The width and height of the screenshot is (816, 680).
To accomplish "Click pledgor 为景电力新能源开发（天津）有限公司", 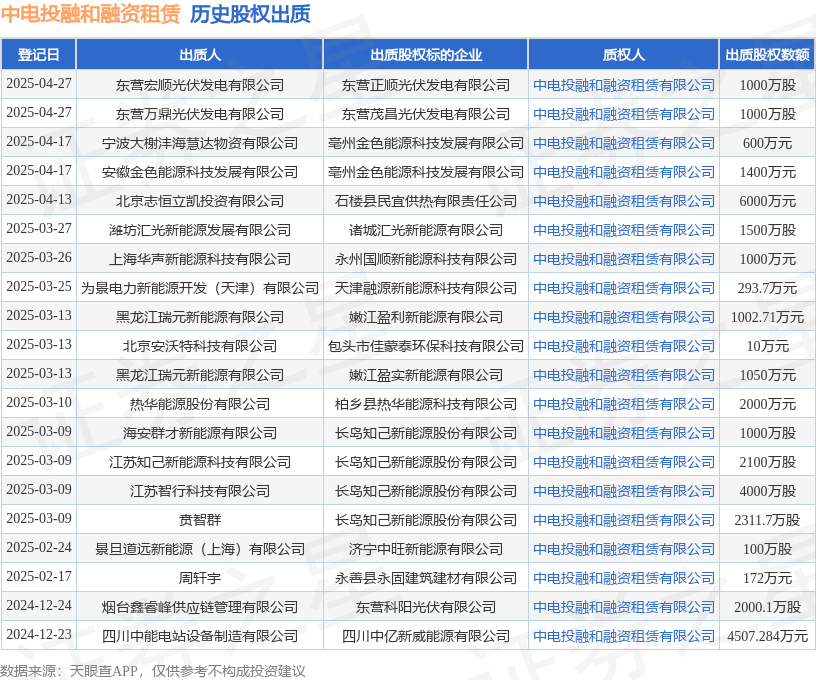I will (x=200, y=288).
